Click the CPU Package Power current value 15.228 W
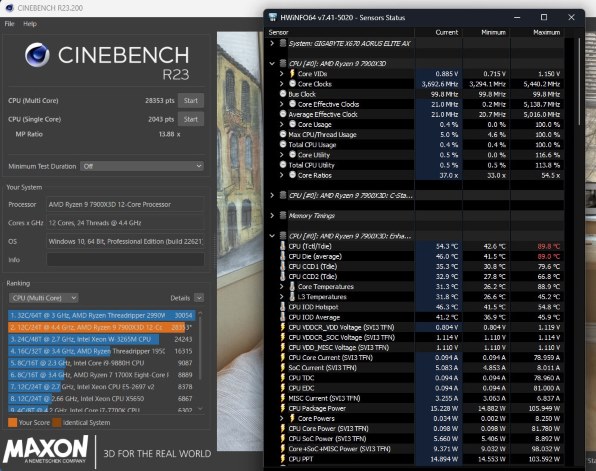 pos(444,409)
